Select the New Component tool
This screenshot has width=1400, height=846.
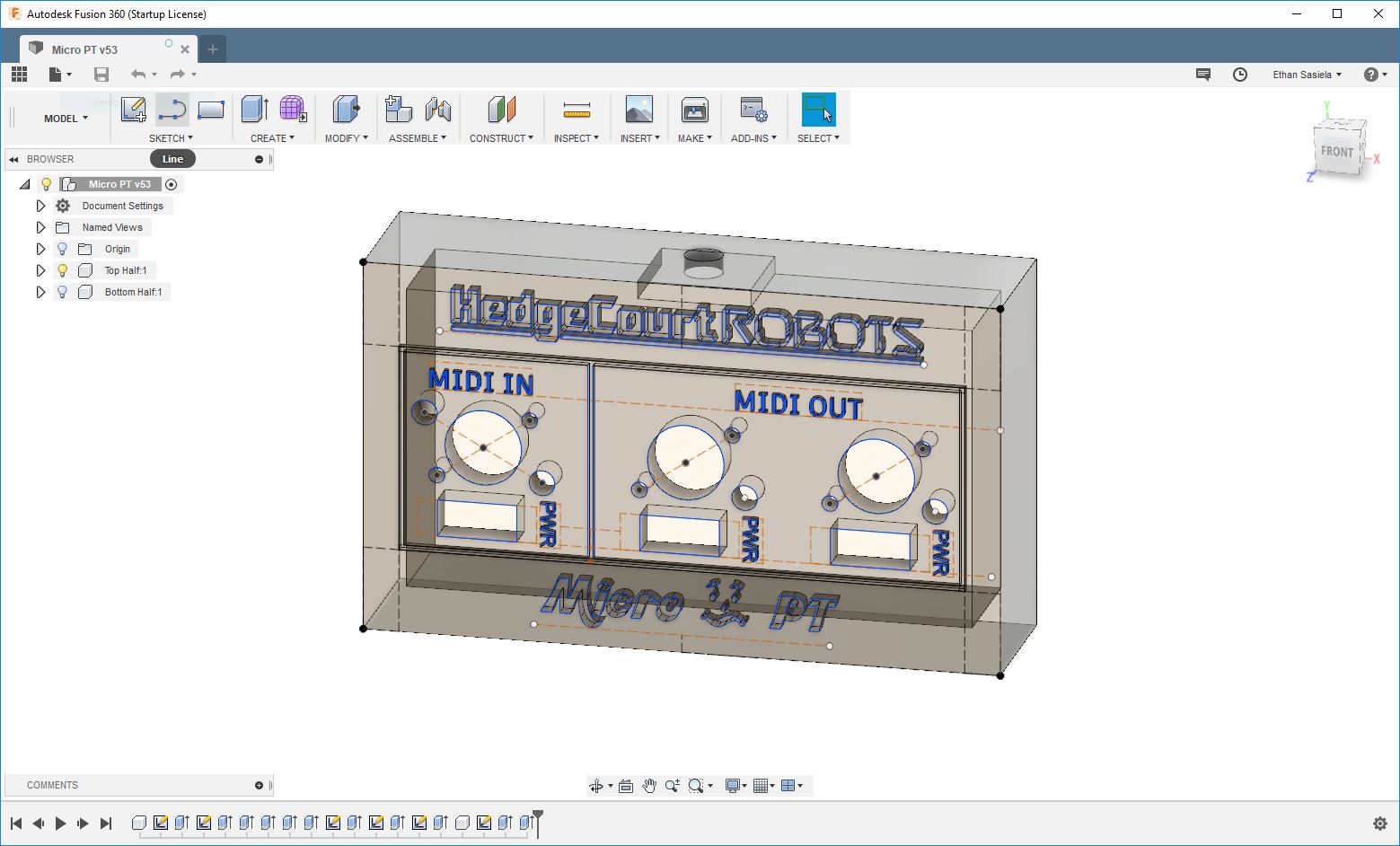pyautogui.click(x=399, y=110)
